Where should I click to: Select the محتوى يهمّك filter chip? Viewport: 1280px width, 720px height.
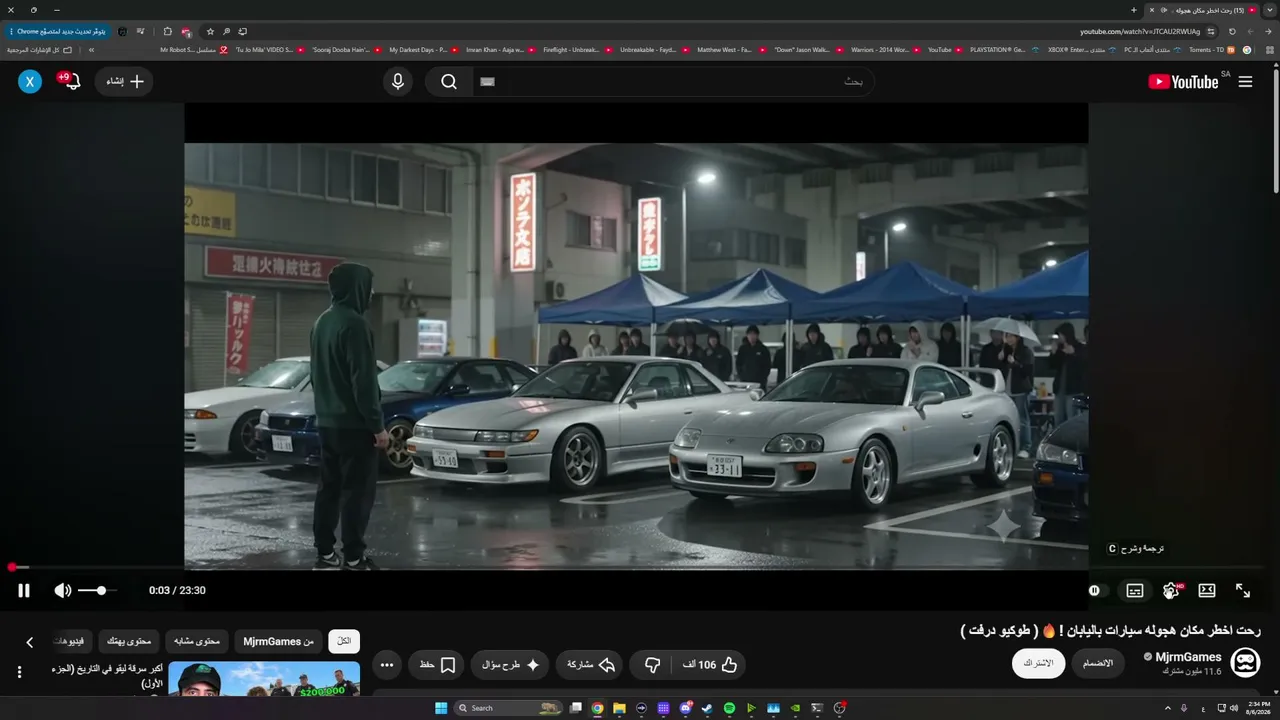(x=129, y=641)
